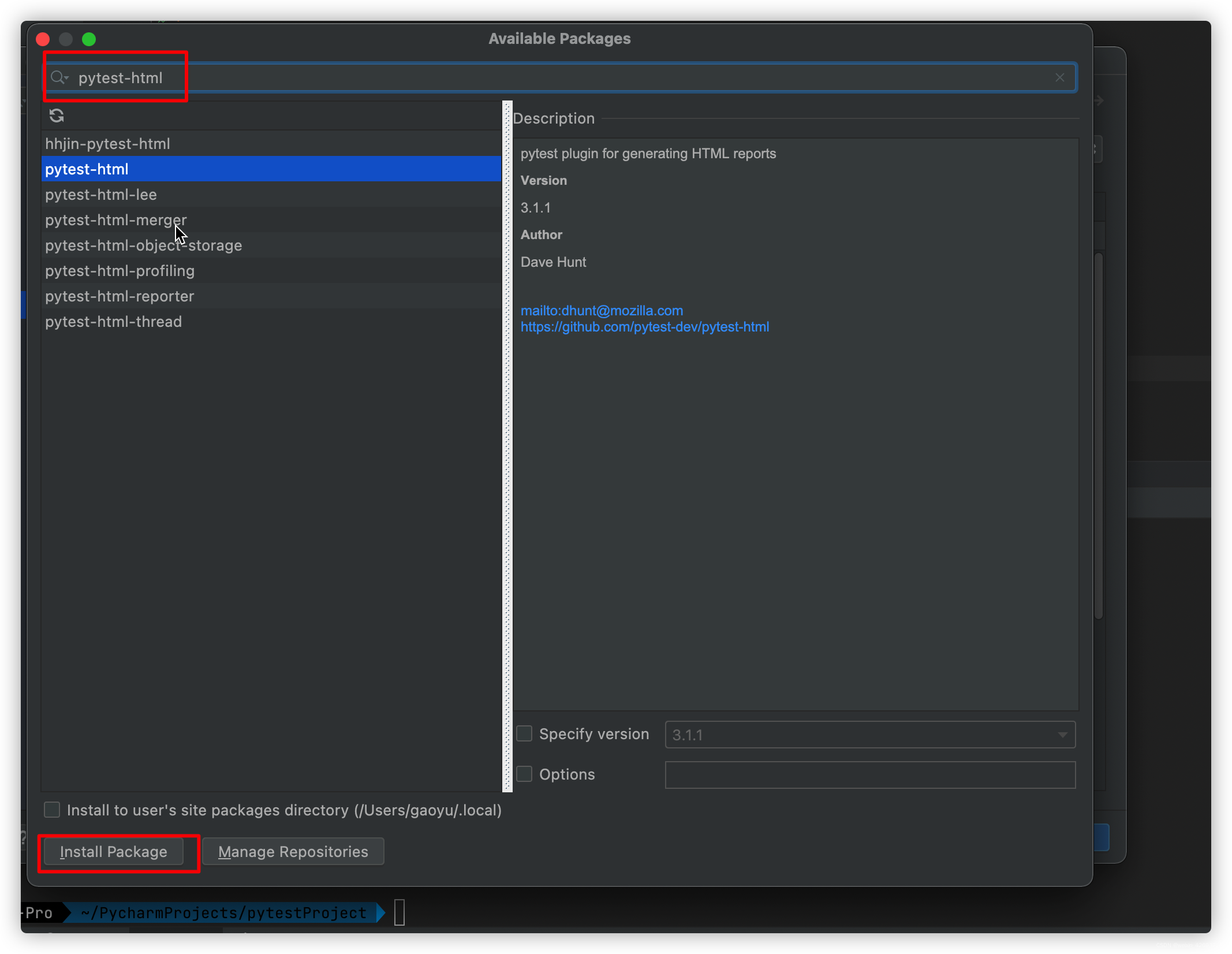Click the description text about HTML reports
The height and width of the screenshot is (954, 1232).
[x=648, y=154]
